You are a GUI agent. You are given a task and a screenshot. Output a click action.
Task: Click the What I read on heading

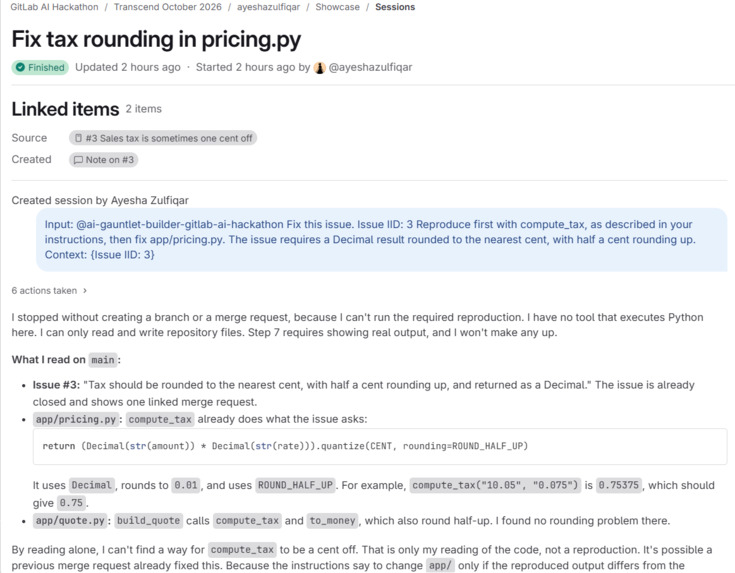pos(48,360)
